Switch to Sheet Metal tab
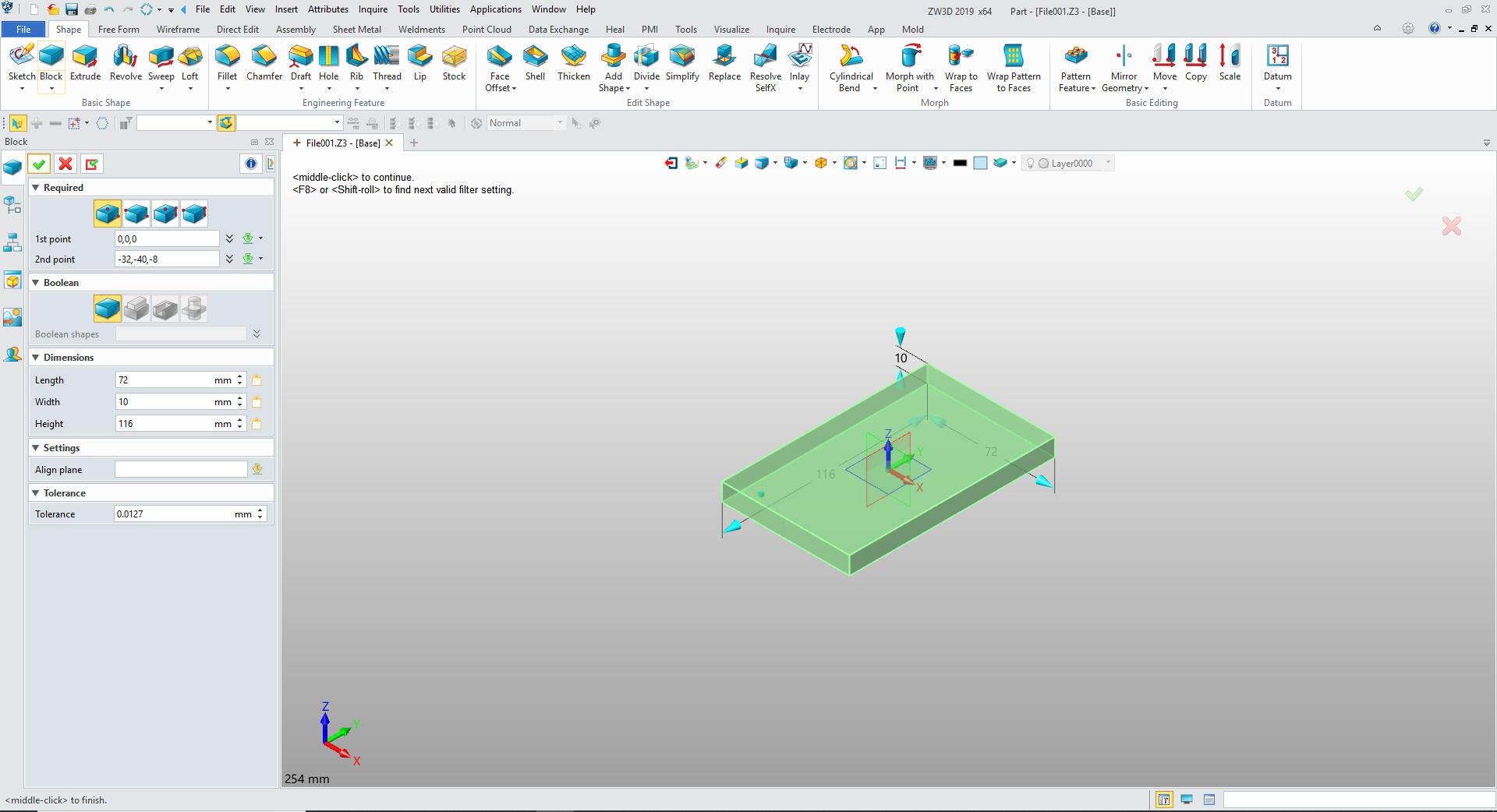 [x=357, y=30]
